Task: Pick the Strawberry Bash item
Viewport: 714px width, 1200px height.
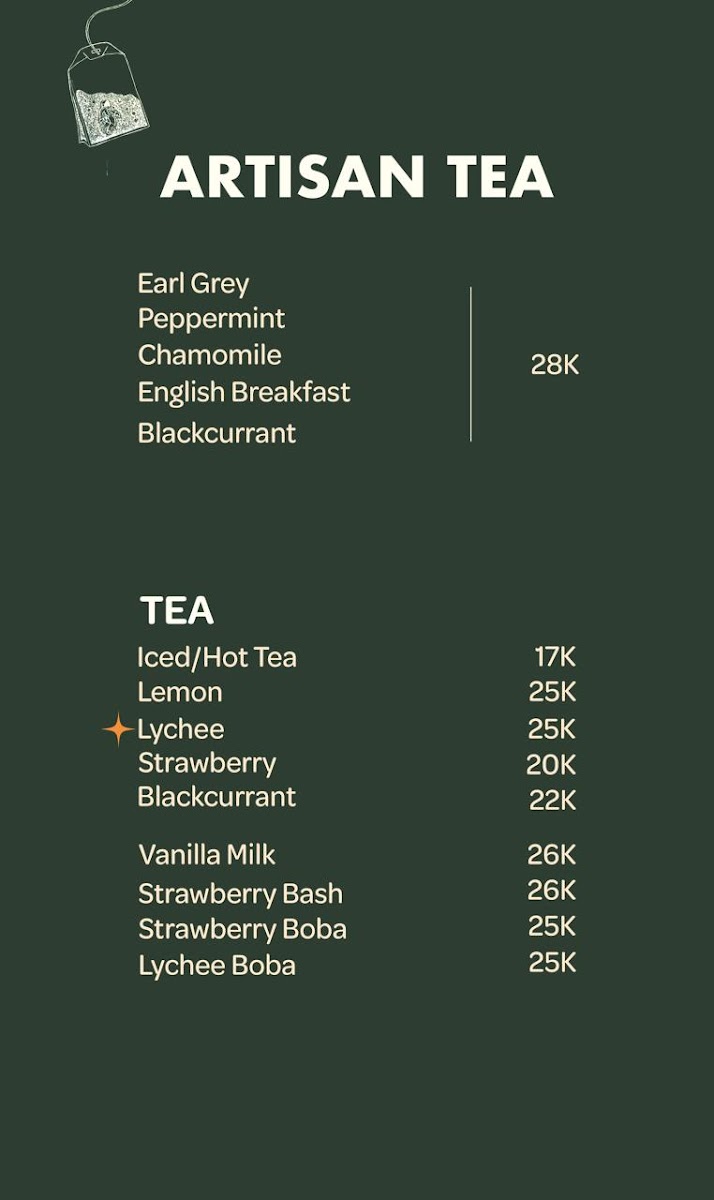Action: click(240, 893)
